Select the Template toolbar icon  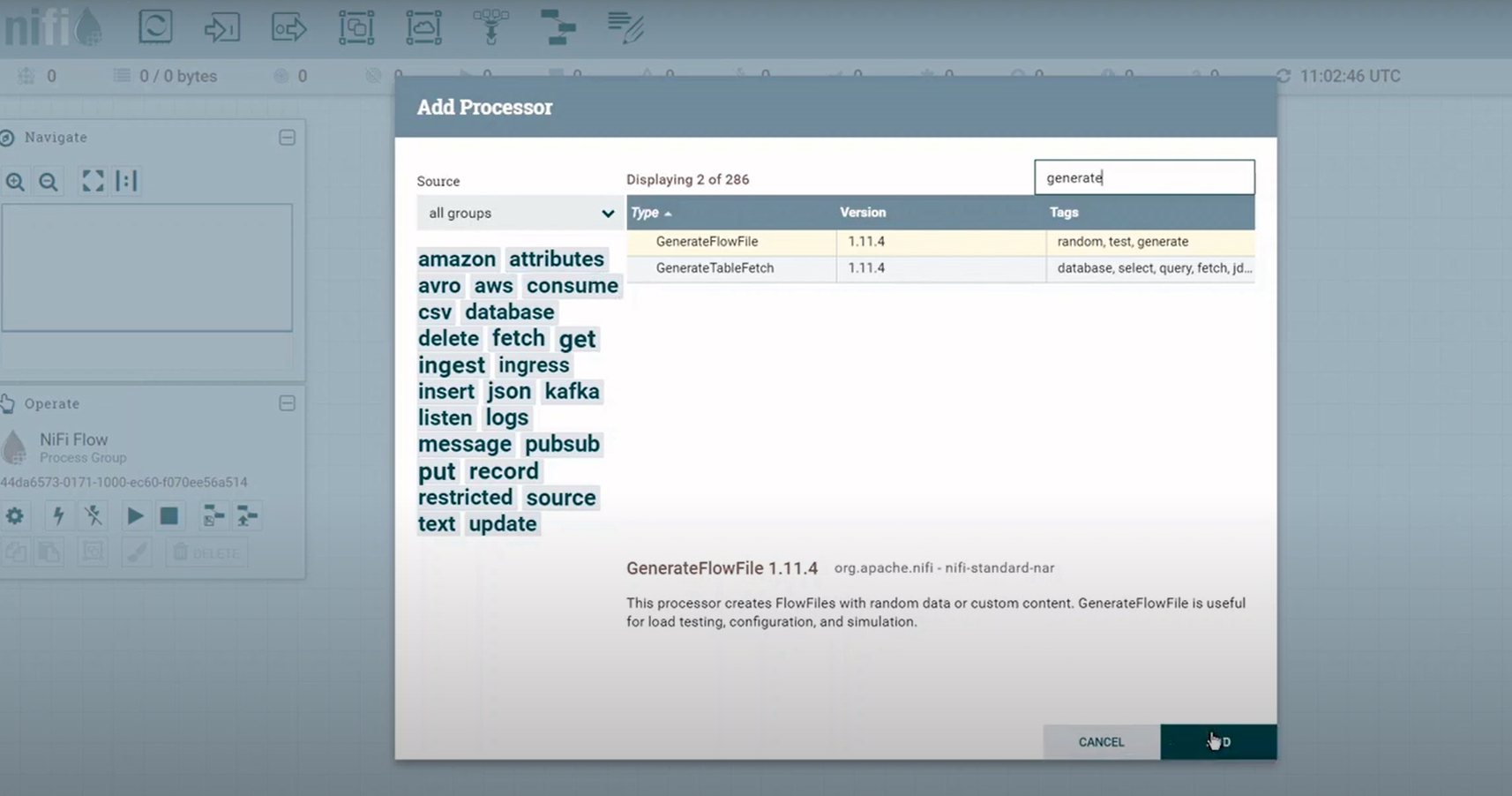pos(558,27)
